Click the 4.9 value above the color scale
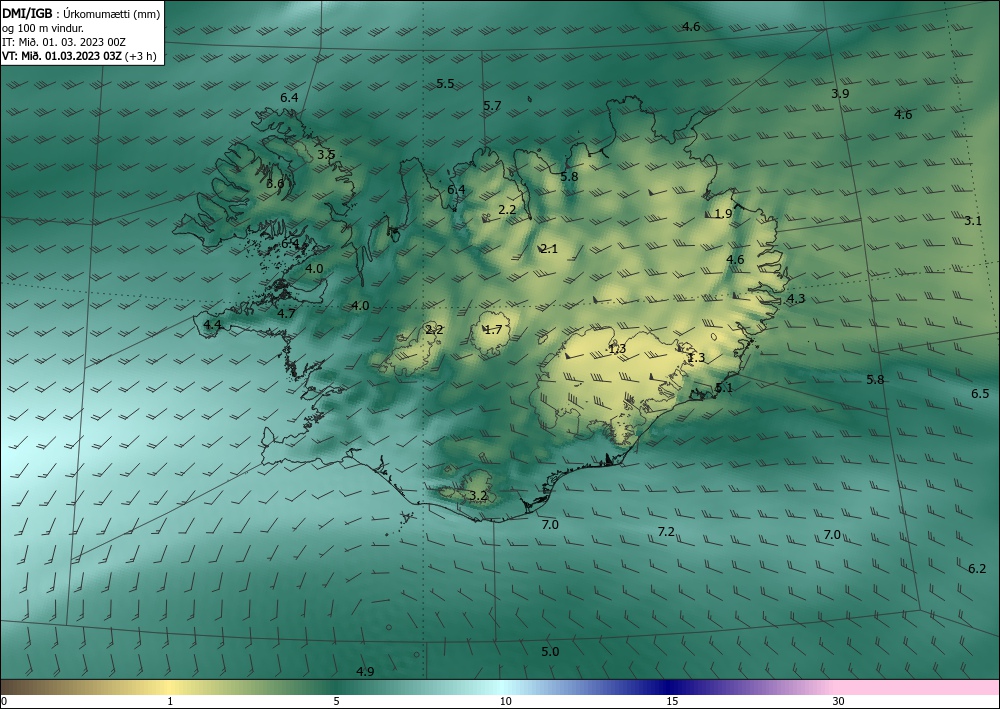 tap(365, 671)
